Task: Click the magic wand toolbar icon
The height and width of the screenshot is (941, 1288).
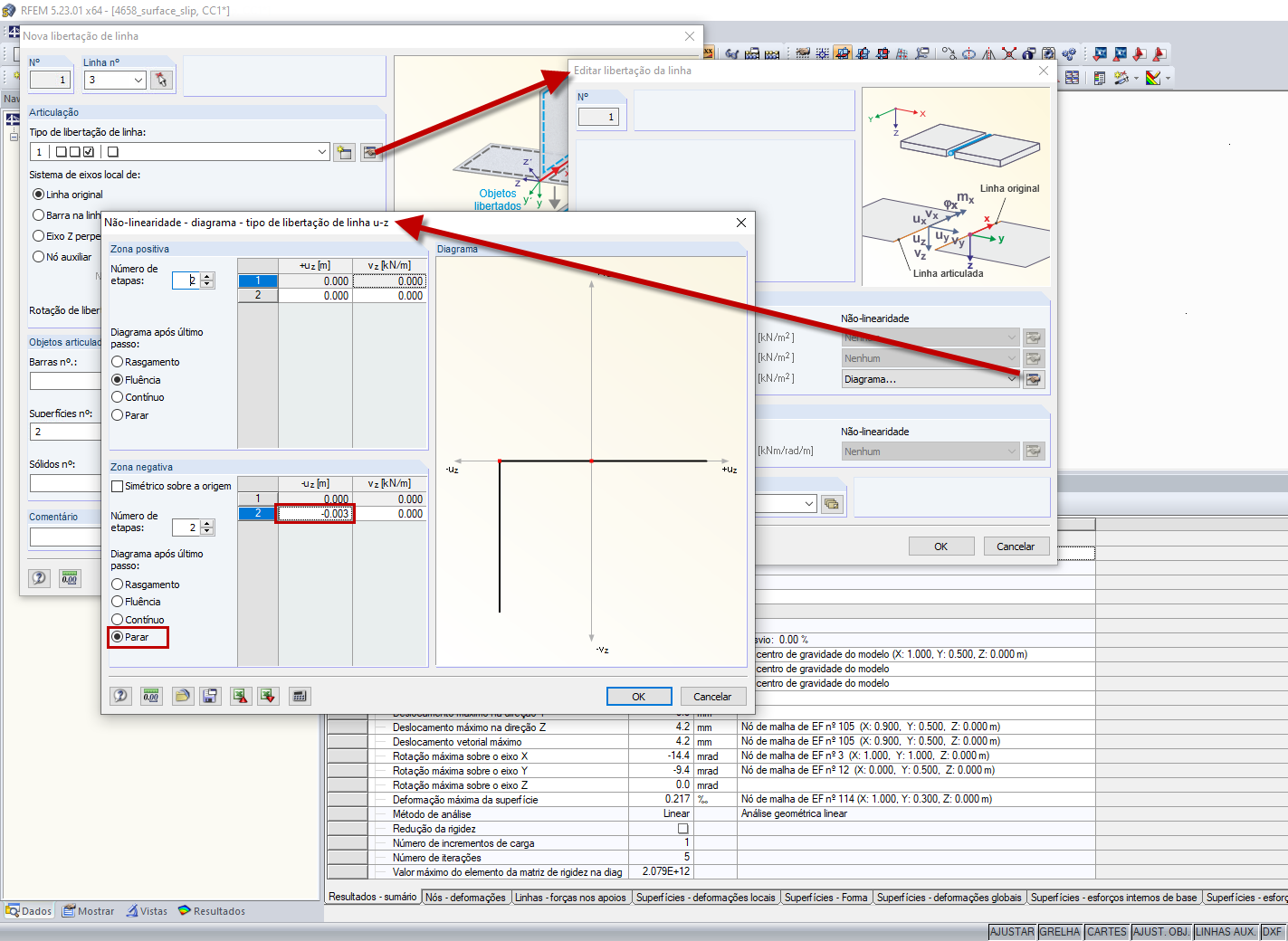Action: (1121, 78)
